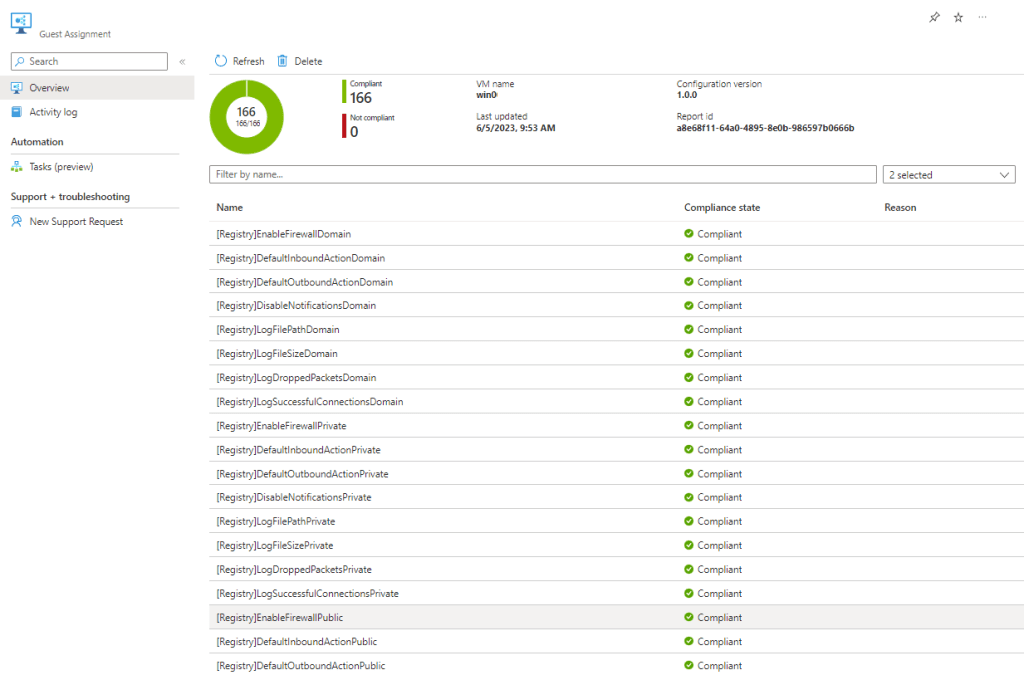Collapse the sidebar with the double chevron
This screenshot has width=1024, height=675.
[x=182, y=62]
